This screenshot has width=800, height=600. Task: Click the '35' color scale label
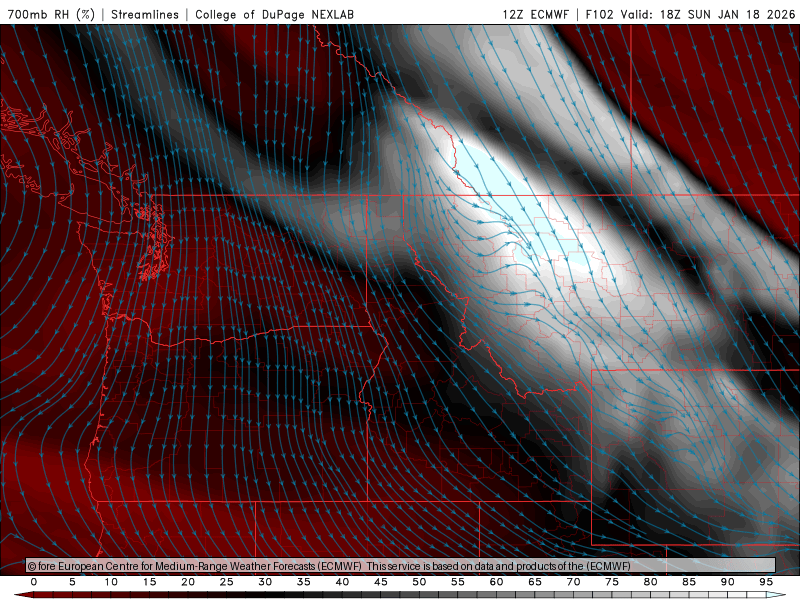pyautogui.click(x=304, y=582)
